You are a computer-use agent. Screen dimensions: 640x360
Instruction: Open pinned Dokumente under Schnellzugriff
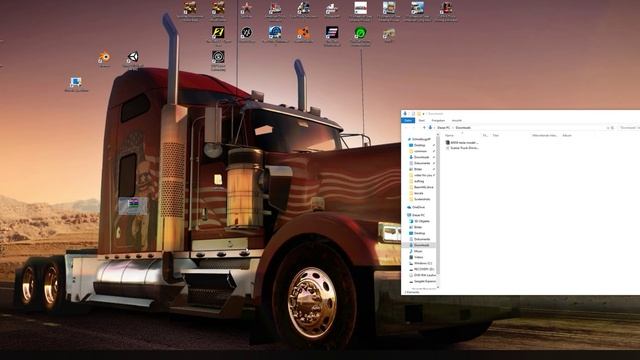[422, 163]
